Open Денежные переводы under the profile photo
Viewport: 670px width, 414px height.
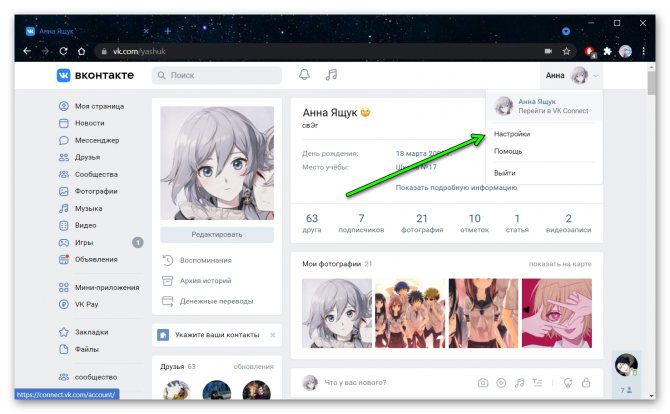pos(216,301)
